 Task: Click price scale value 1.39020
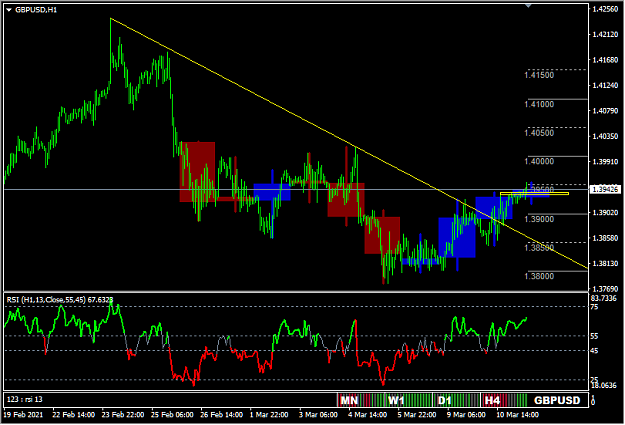(605, 212)
